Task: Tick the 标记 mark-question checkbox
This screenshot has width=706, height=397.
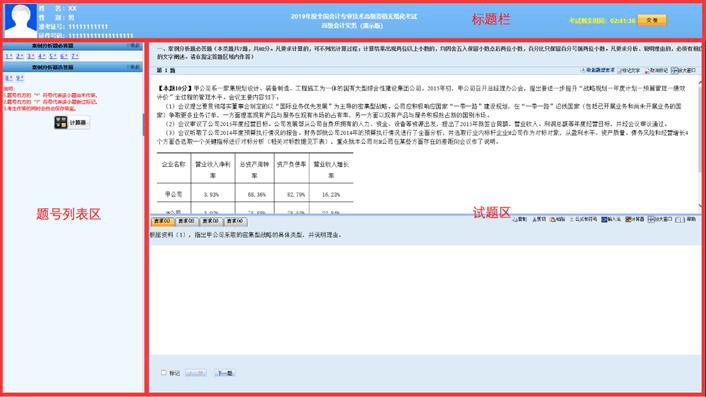Action: pyautogui.click(x=164, y=373)
